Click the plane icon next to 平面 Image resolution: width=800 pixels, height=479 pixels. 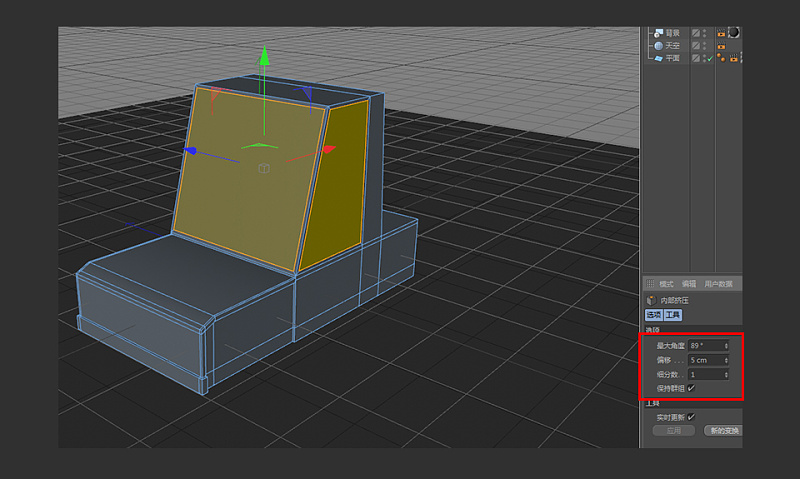[659, 58]
